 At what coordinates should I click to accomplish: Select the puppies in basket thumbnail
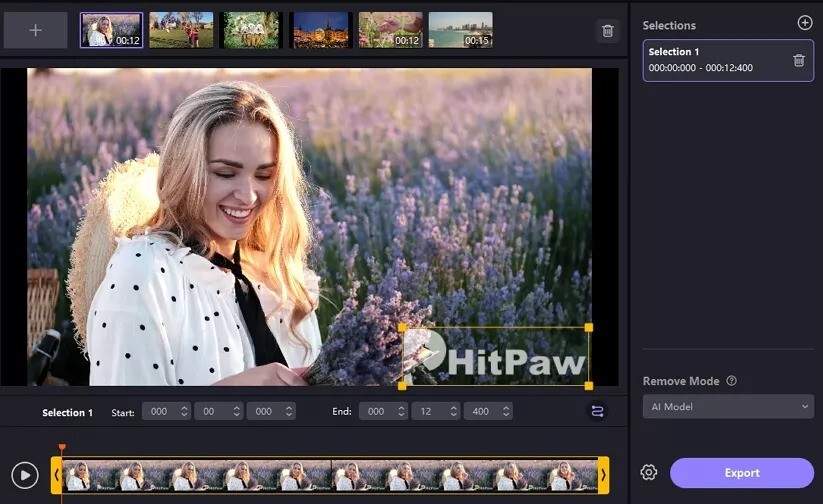tap(251, 30)
